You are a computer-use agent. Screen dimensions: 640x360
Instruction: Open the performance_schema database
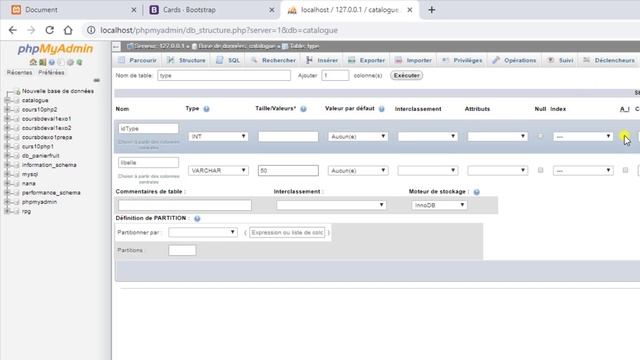51,193
